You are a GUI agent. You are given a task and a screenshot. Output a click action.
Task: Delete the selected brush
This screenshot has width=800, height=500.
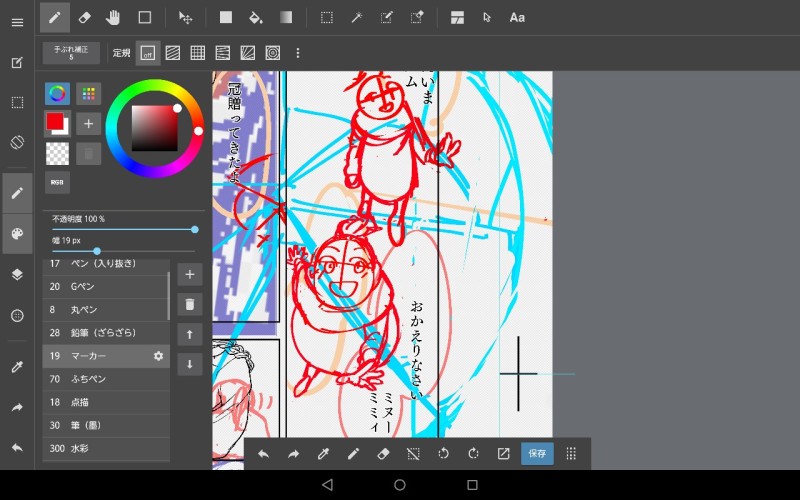[x=190, y=305]
